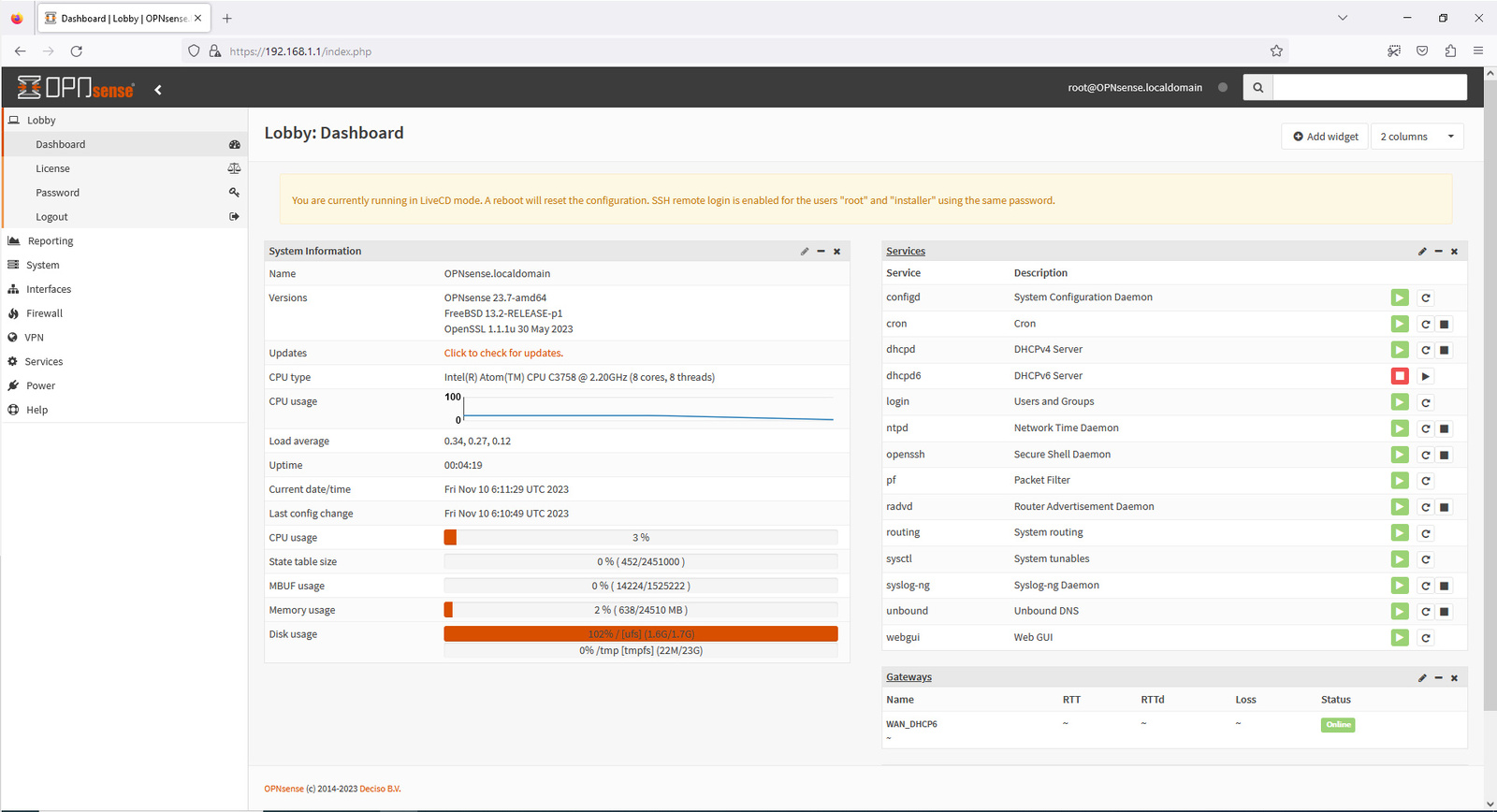Edit the System Information widget
Screen dimensions: 1497x812
[x=805, y=251]
